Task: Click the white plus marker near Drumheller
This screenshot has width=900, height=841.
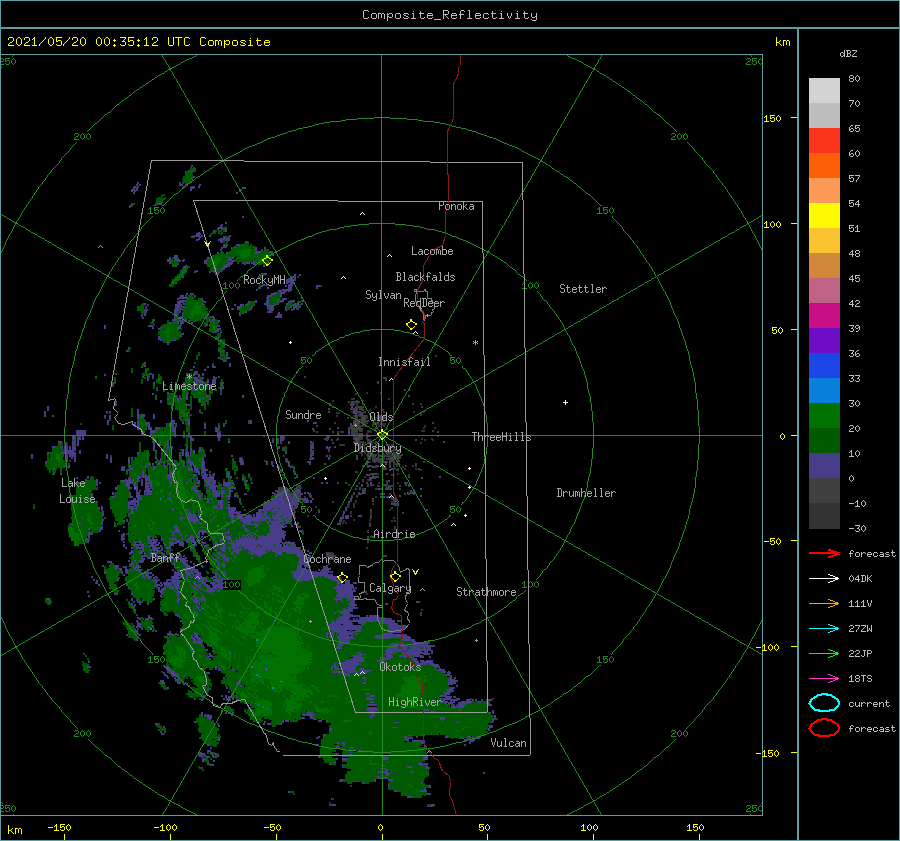Action: 565,402
